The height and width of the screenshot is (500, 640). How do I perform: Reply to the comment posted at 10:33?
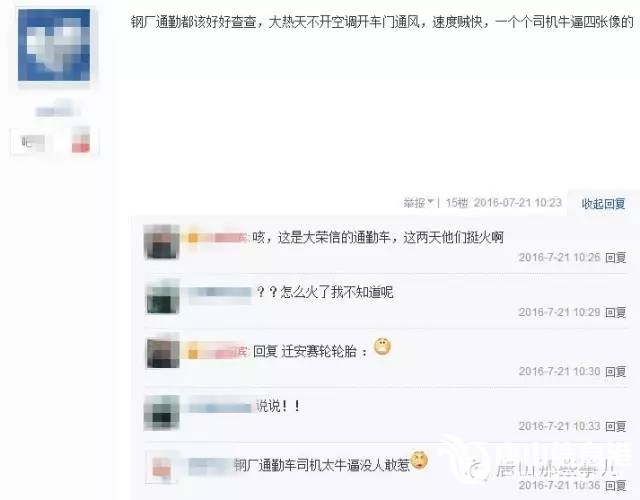click(x=616, y=427)
